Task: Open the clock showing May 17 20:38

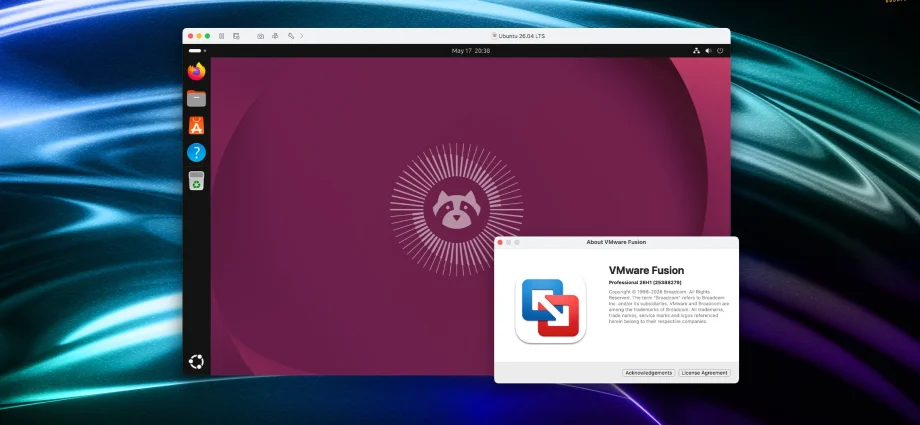Action: (x=471, y=50)
